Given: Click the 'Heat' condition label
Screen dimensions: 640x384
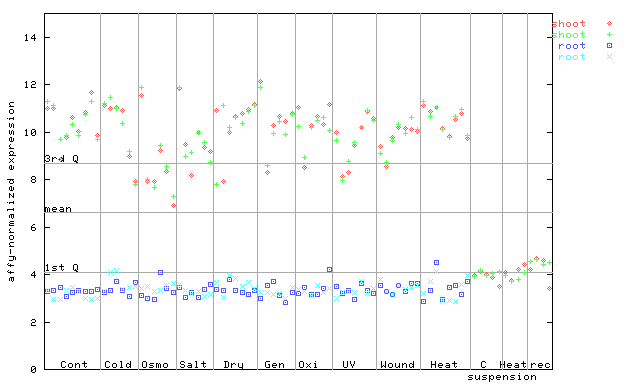Looking at the screenshot, I should (x=444, y=364).
